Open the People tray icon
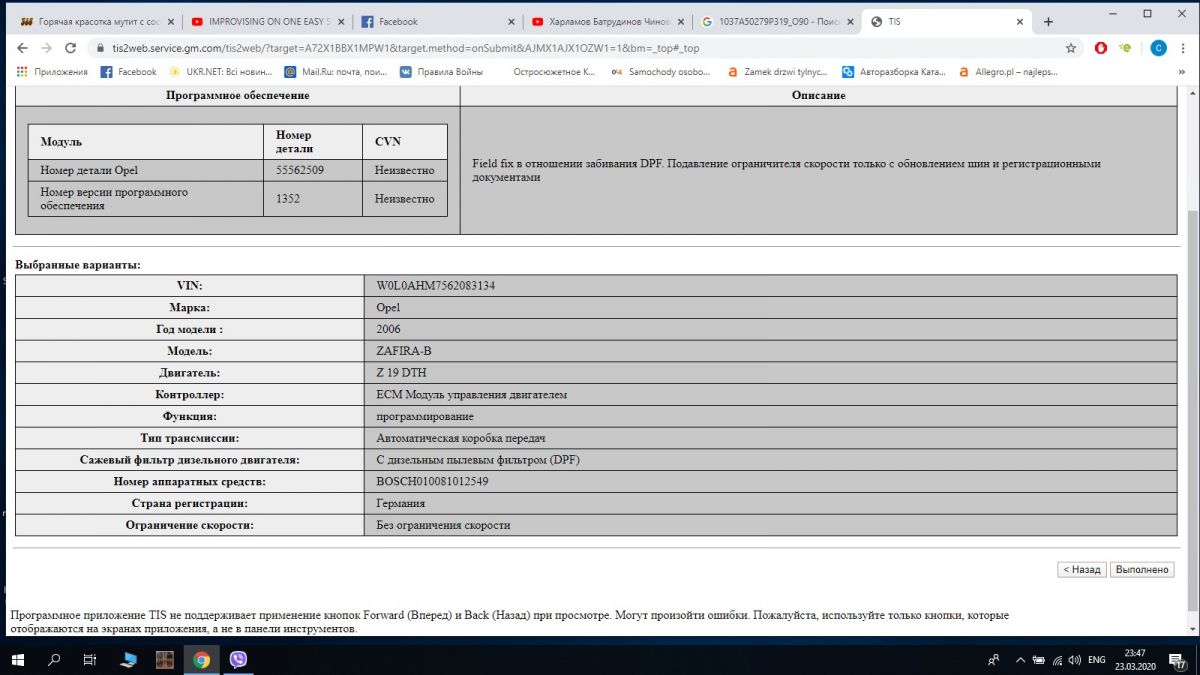The width and height of the screenshot is (1200, 675). coord(994,659)
